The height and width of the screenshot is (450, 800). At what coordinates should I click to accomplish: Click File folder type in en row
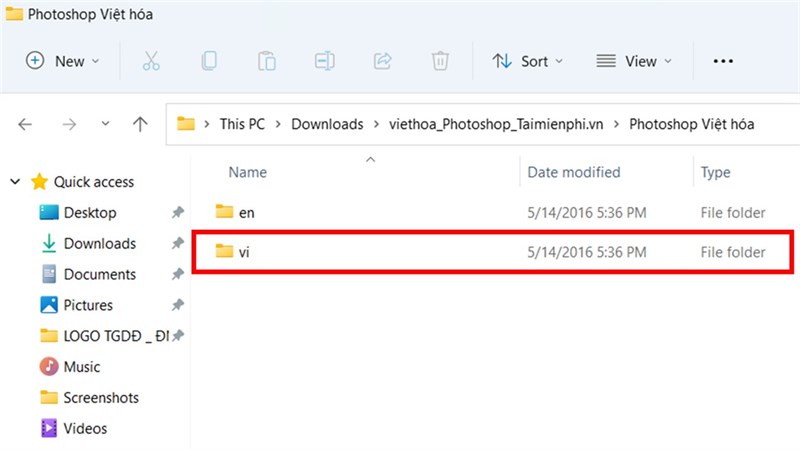(x=733, y=212)
